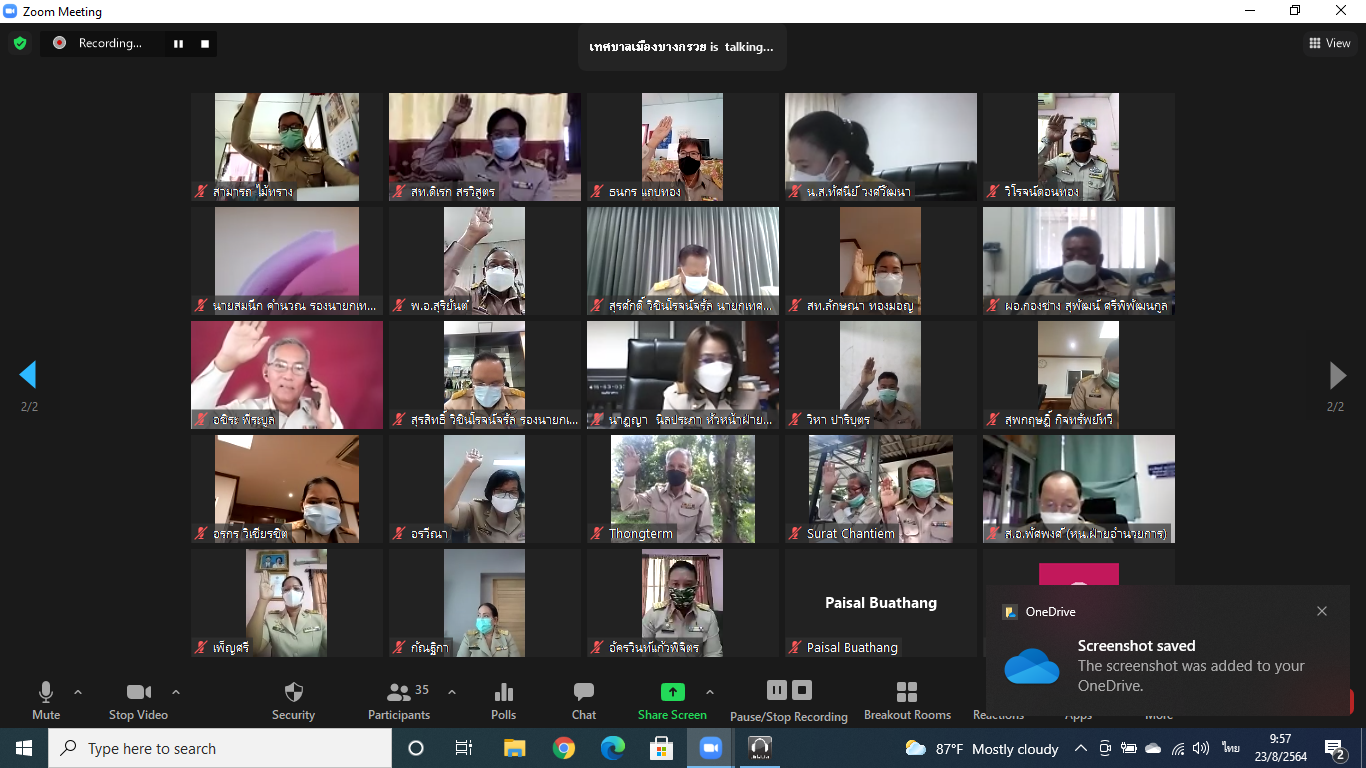Click the active speaker talking banner
Viewport: 1366px width, 768px height.
(682, 47)
